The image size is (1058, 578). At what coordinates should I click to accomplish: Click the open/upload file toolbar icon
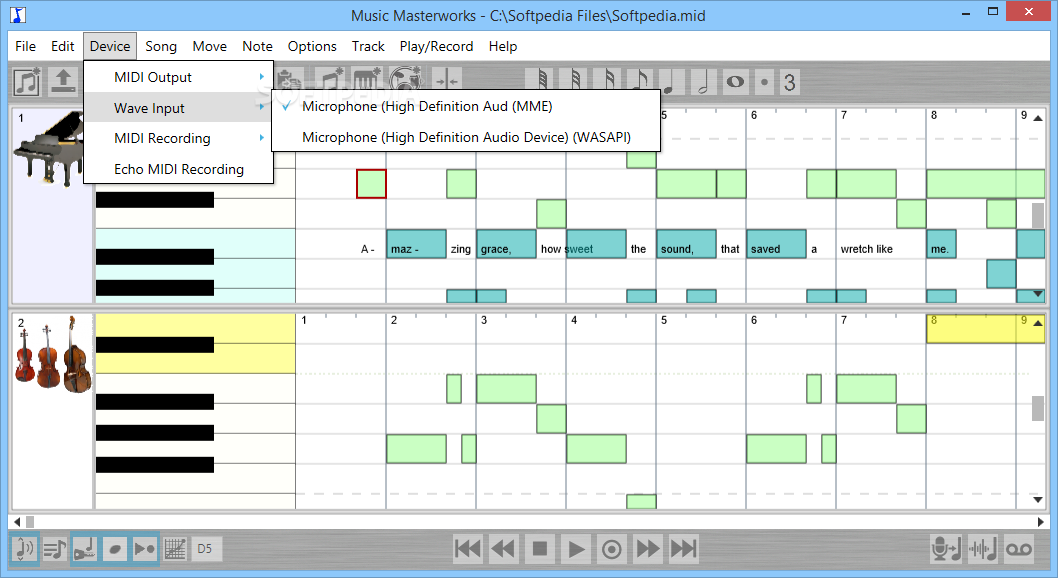point(63,82)
